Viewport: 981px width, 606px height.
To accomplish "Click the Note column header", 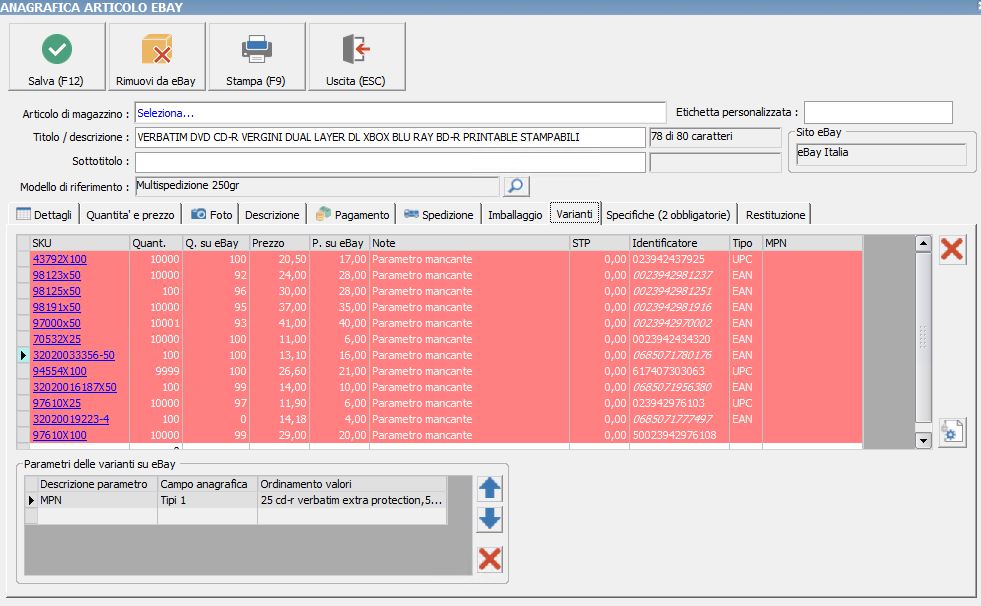I will pos(469,243).
